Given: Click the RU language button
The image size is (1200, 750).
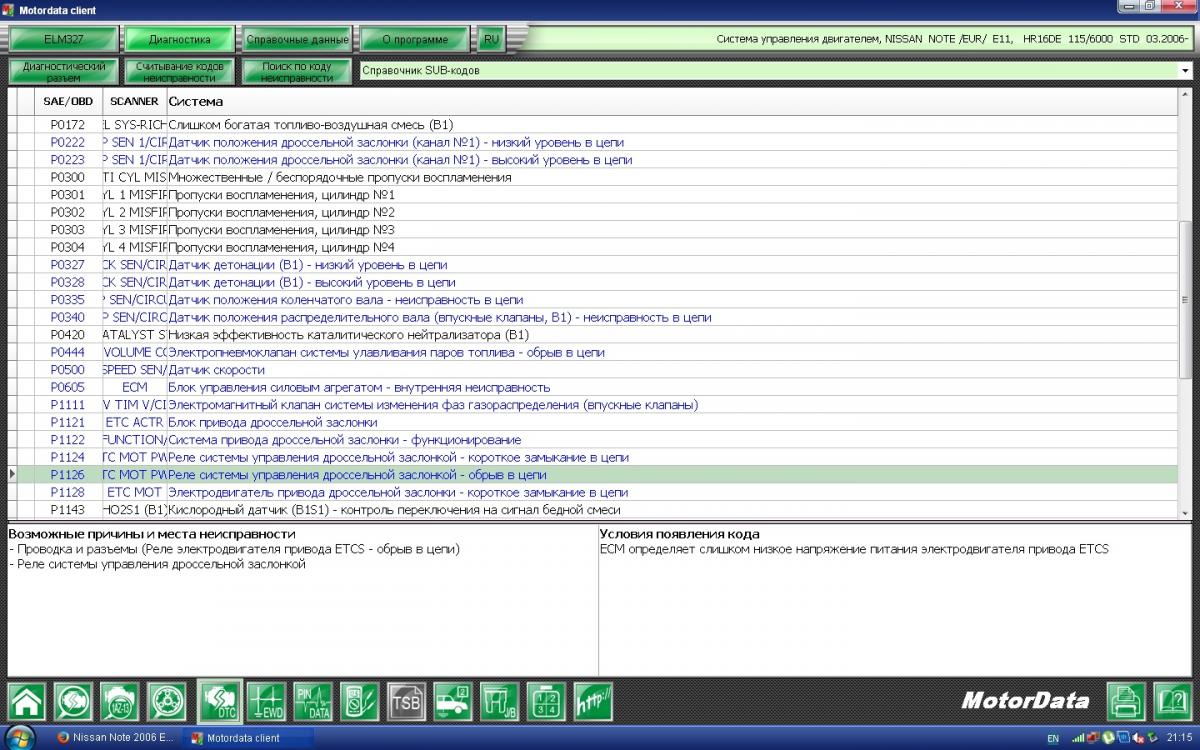Looking at the screenshot, I should (x=490, y=40).
